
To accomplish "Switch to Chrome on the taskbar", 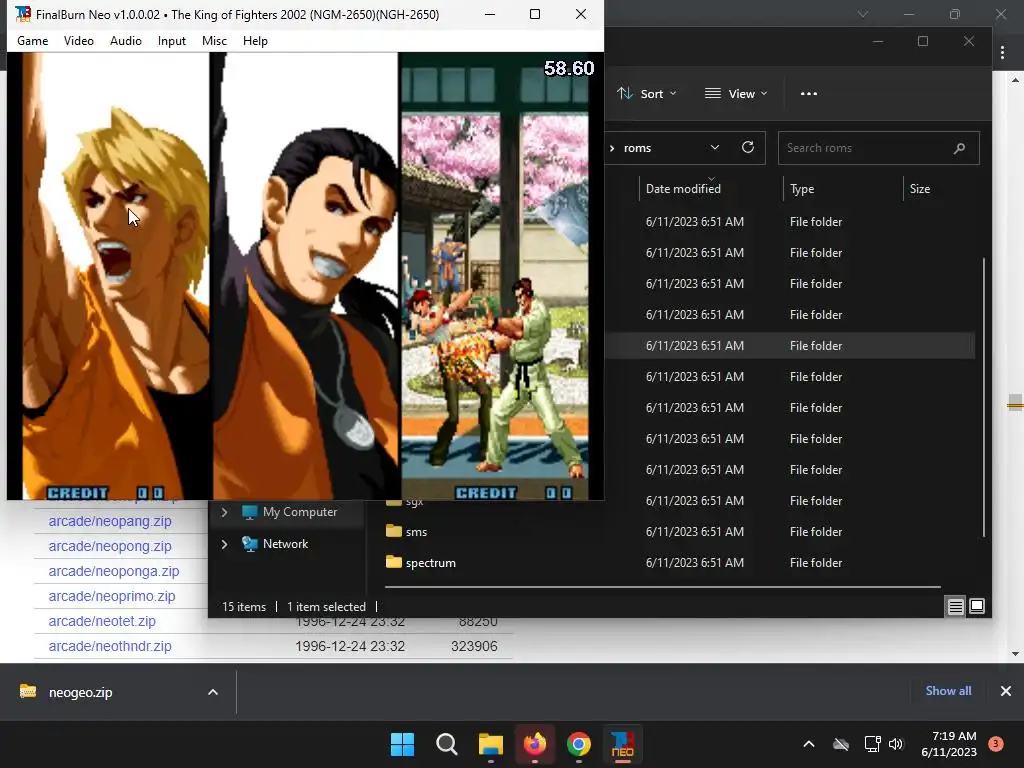I will pos(579,744).
